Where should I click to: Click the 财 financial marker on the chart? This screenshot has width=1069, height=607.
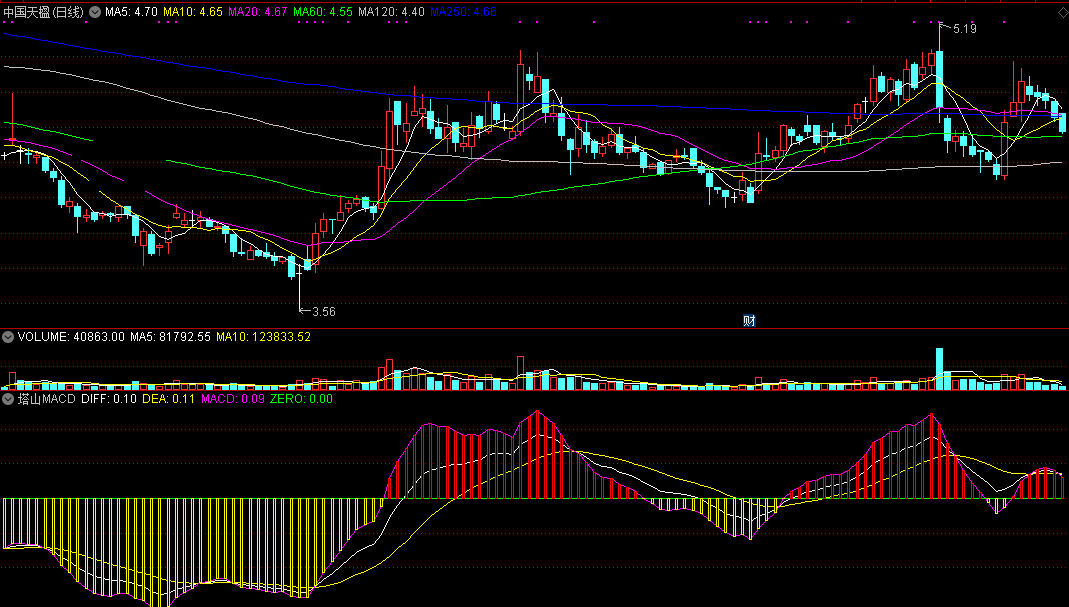click(x=749, y=321)
